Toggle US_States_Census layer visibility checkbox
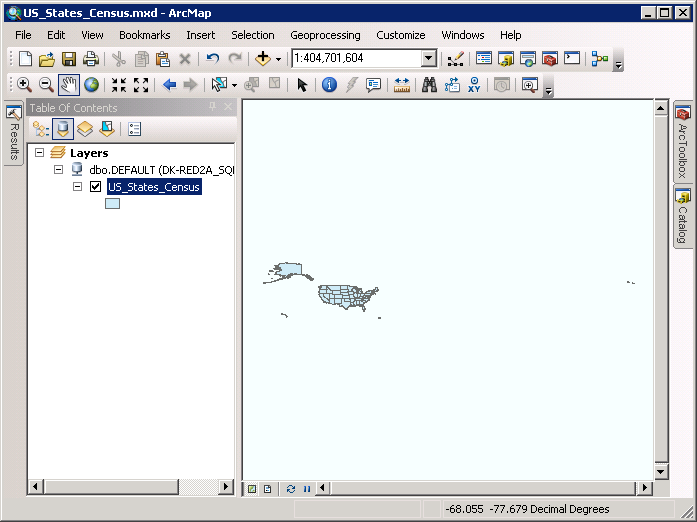 point(96,186)
